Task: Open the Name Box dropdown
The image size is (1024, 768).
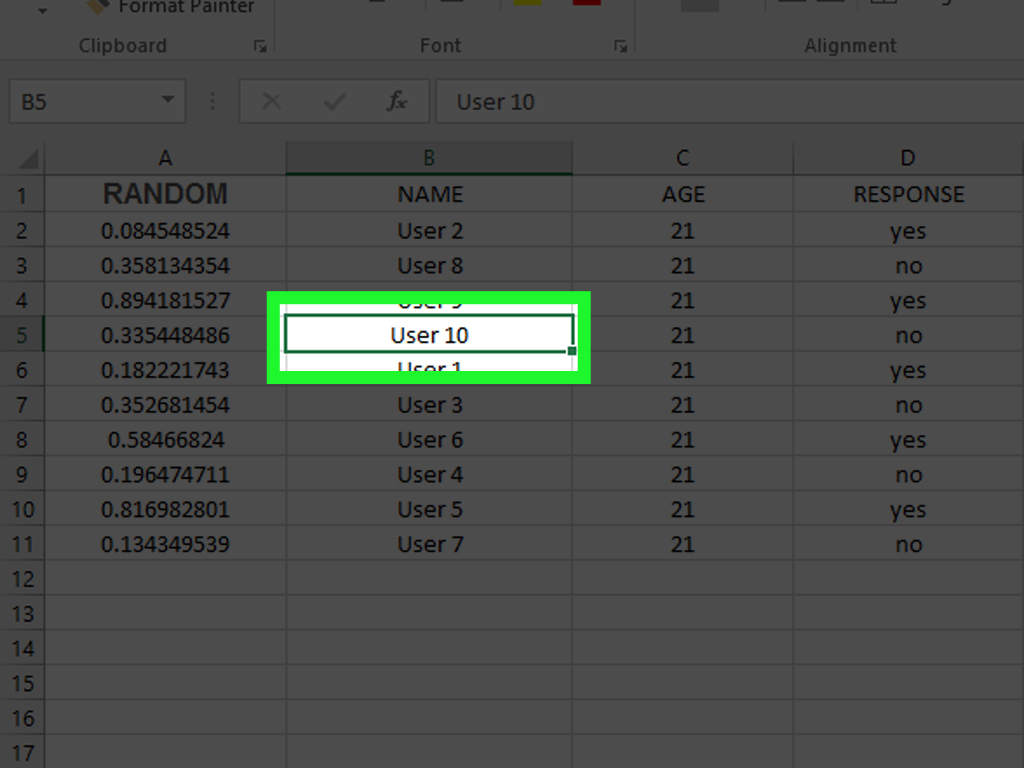Action: 167,100
